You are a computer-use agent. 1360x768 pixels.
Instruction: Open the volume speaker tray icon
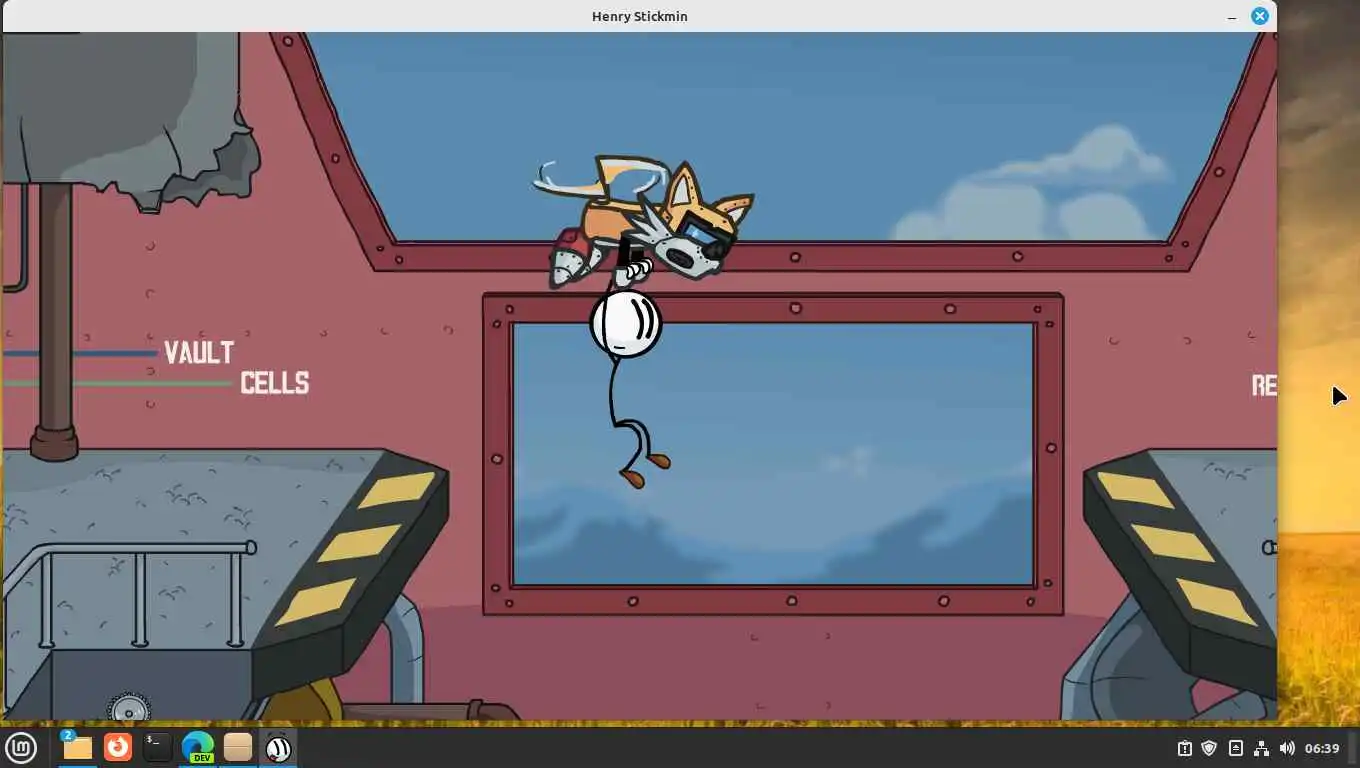1287,748
